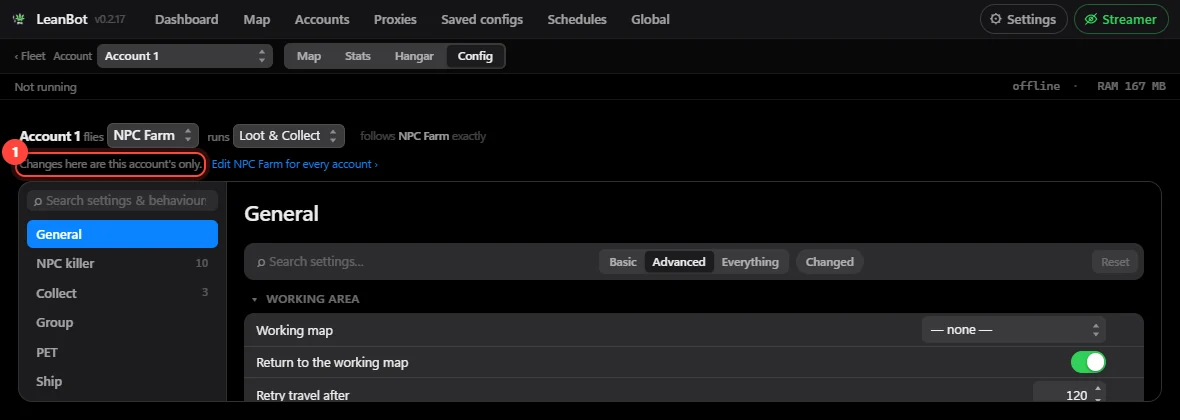Screen dimensions: 1180x420
Task: Open the Account 1 selector dropdown
Action: (x=184, y=56)
